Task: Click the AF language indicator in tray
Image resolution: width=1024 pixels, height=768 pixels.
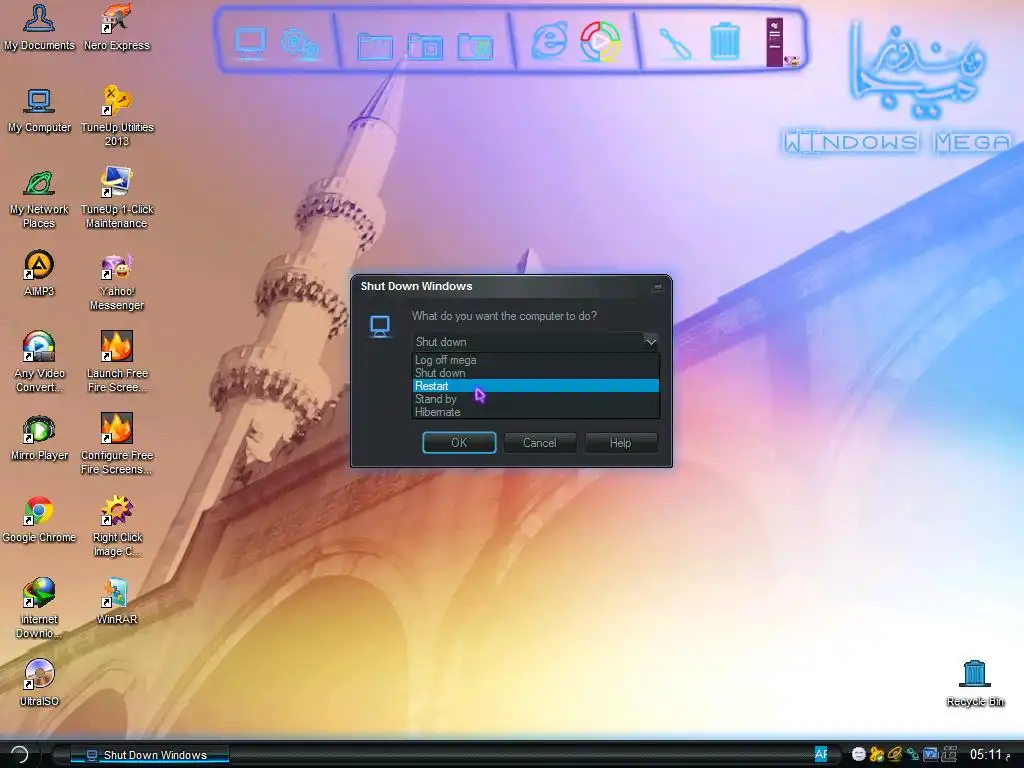Action: [x=821, y=754]
